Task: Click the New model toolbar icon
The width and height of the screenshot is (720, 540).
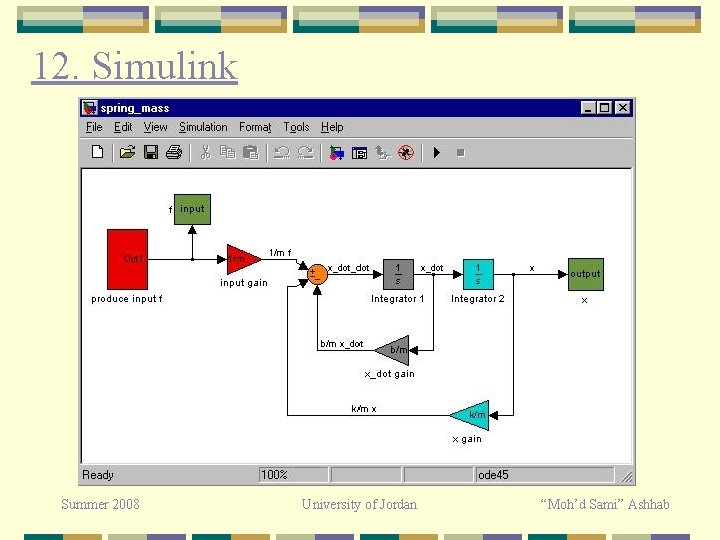Action: [x=97, y=152]
